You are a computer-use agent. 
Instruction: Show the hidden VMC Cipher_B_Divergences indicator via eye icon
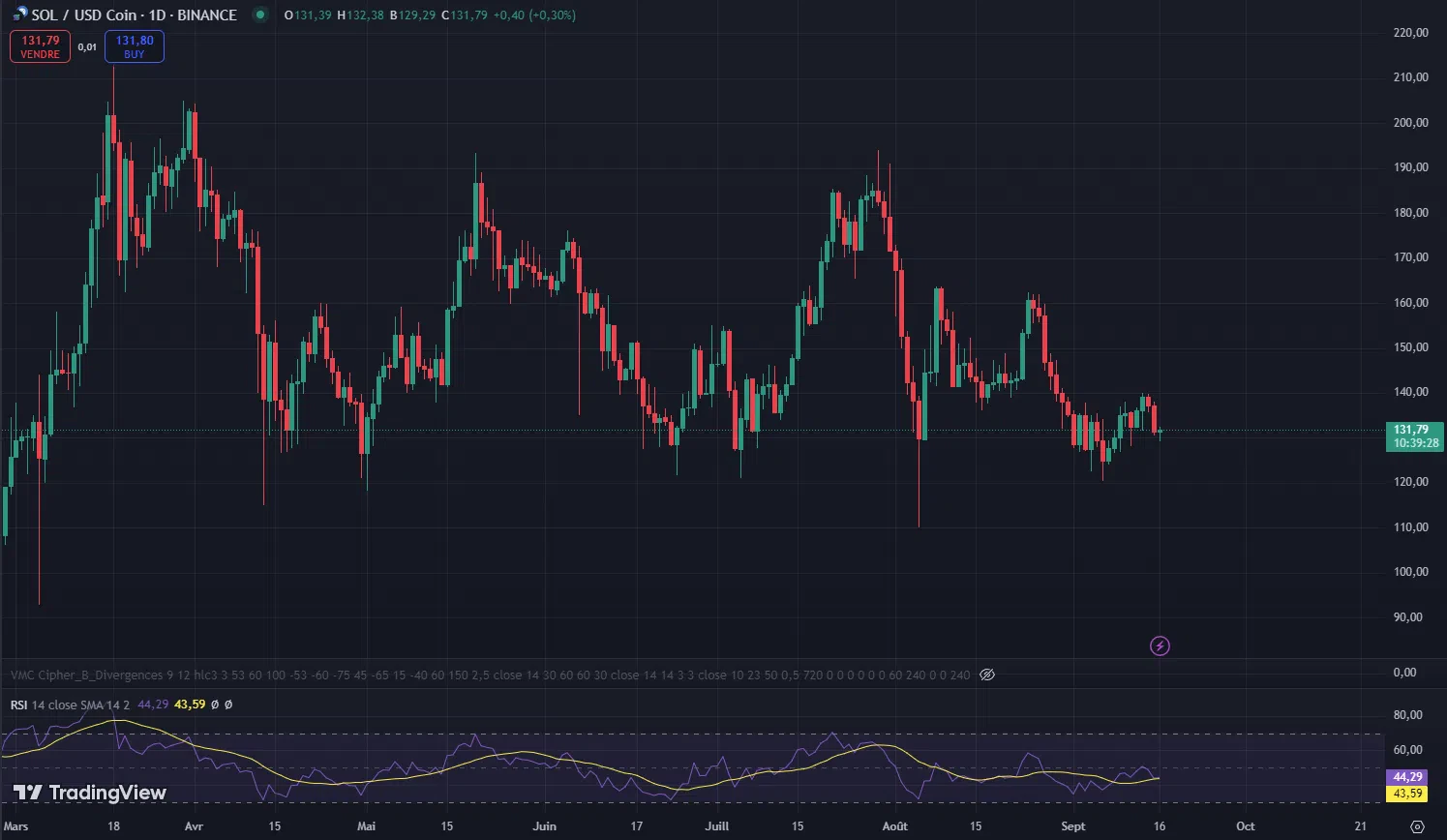[x=987, y=675]
